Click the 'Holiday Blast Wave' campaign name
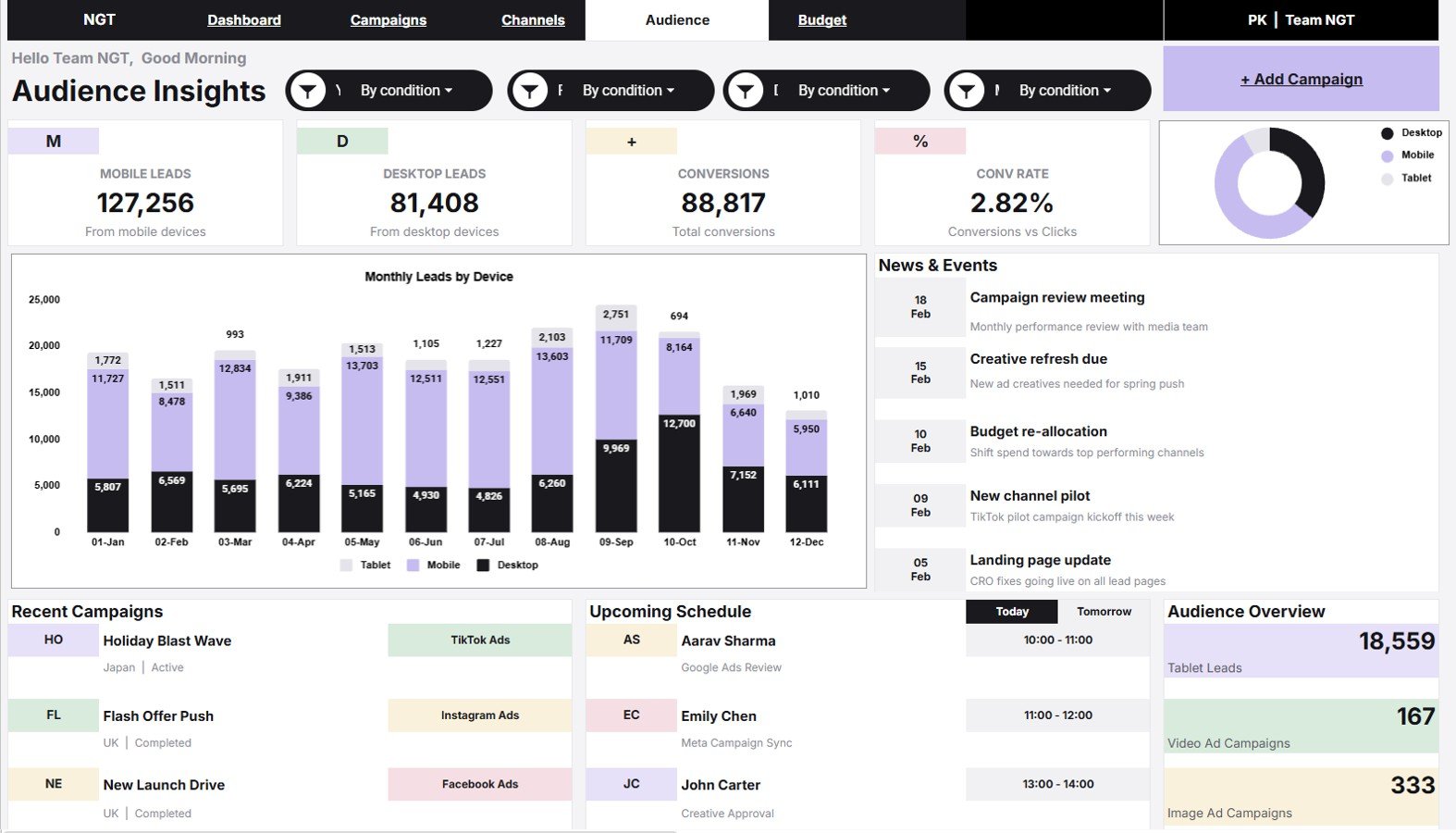 pos(167,640)
